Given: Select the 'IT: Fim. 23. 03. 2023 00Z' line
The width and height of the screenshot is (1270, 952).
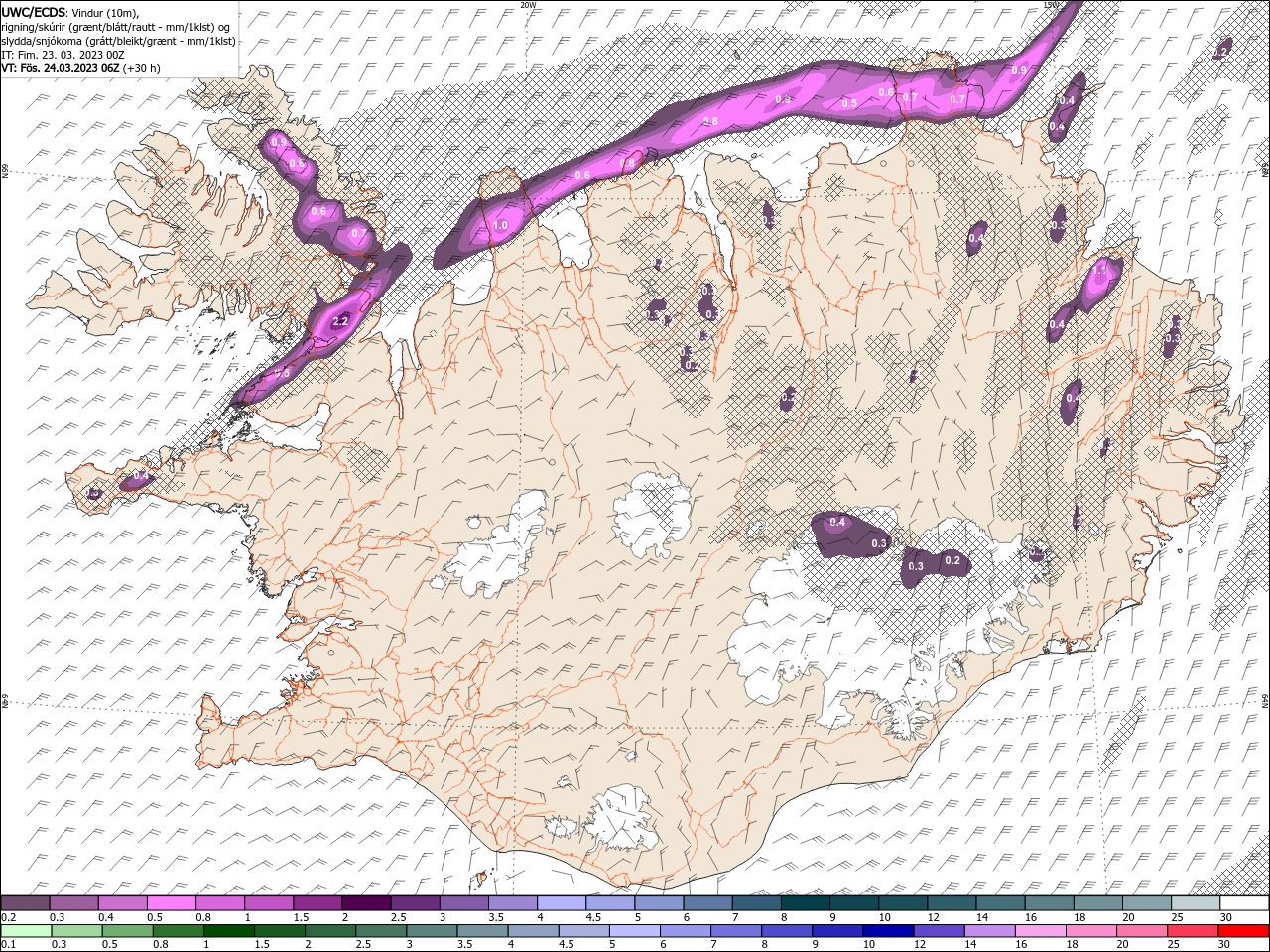Looking at the screenshot, I should pyautogui.click(x=63, y=55).
